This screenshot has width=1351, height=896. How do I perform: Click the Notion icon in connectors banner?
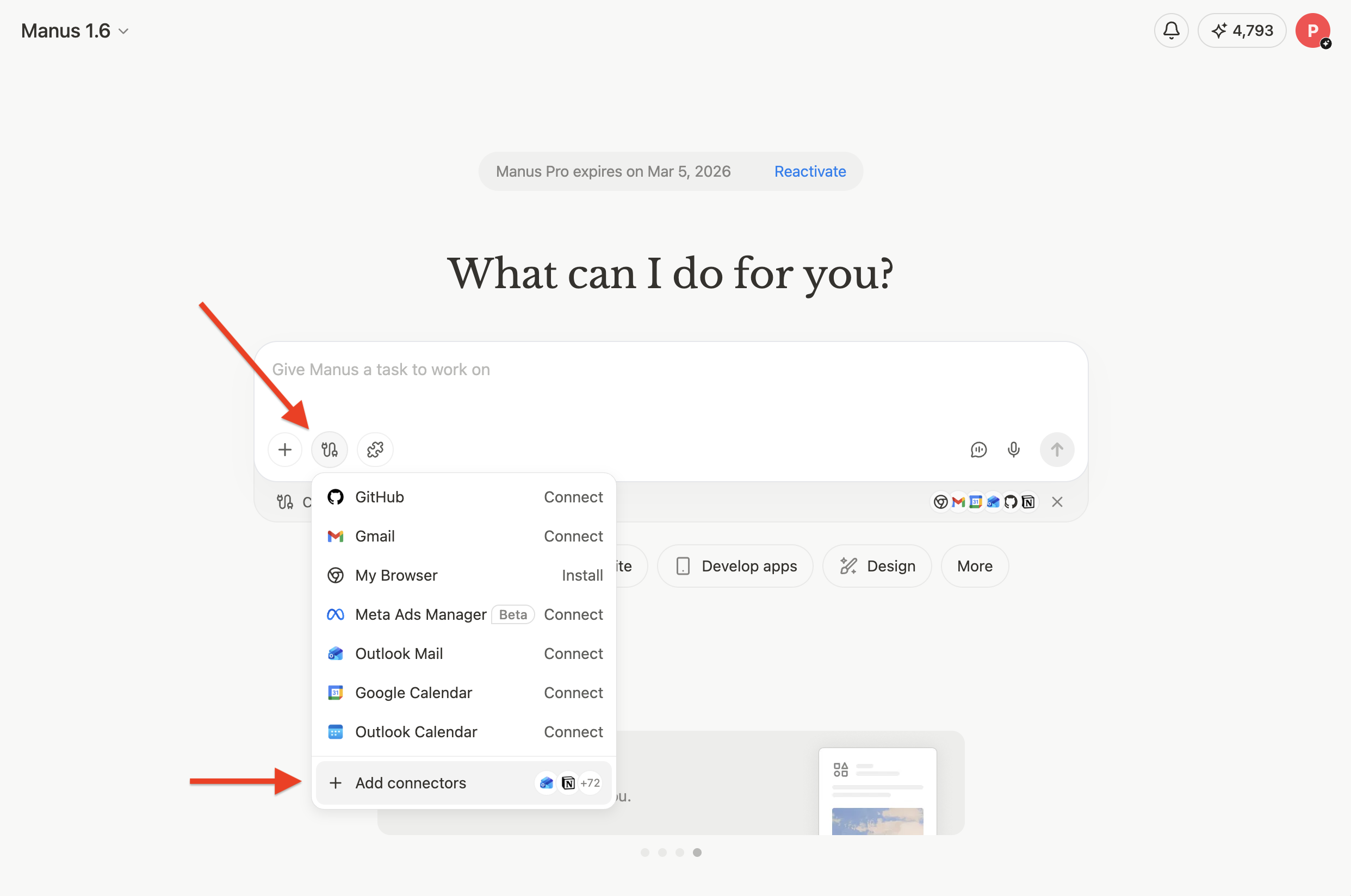(1028, 502)
